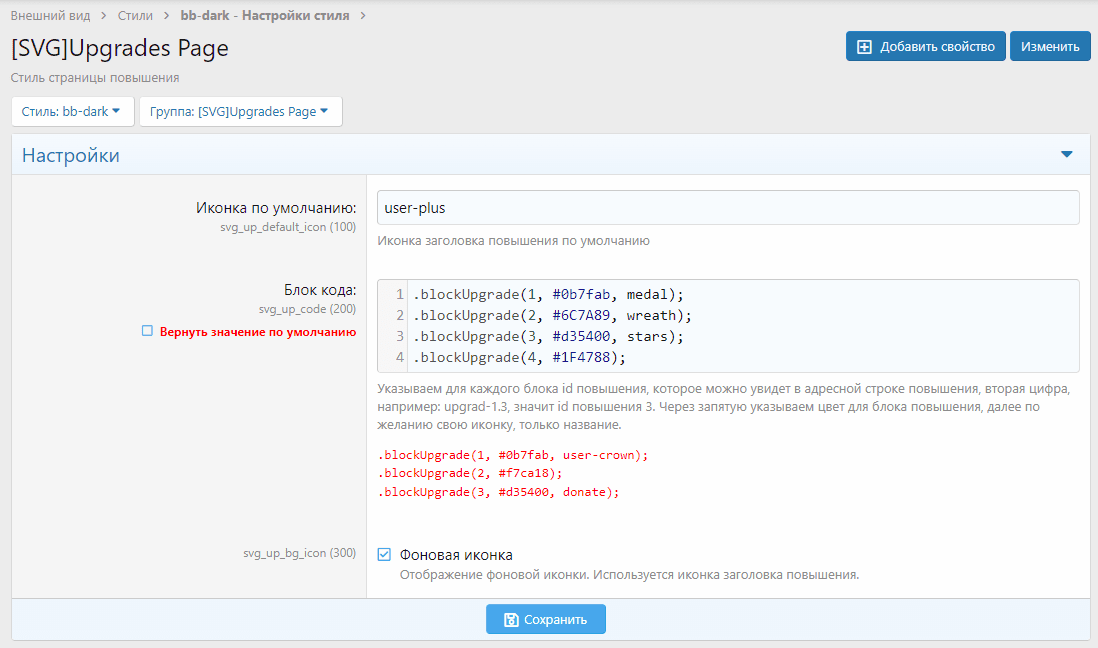Collapse the Настройки section with its arrow
Viewport: 1098px width, 648px height.
tap(1066, 155)
